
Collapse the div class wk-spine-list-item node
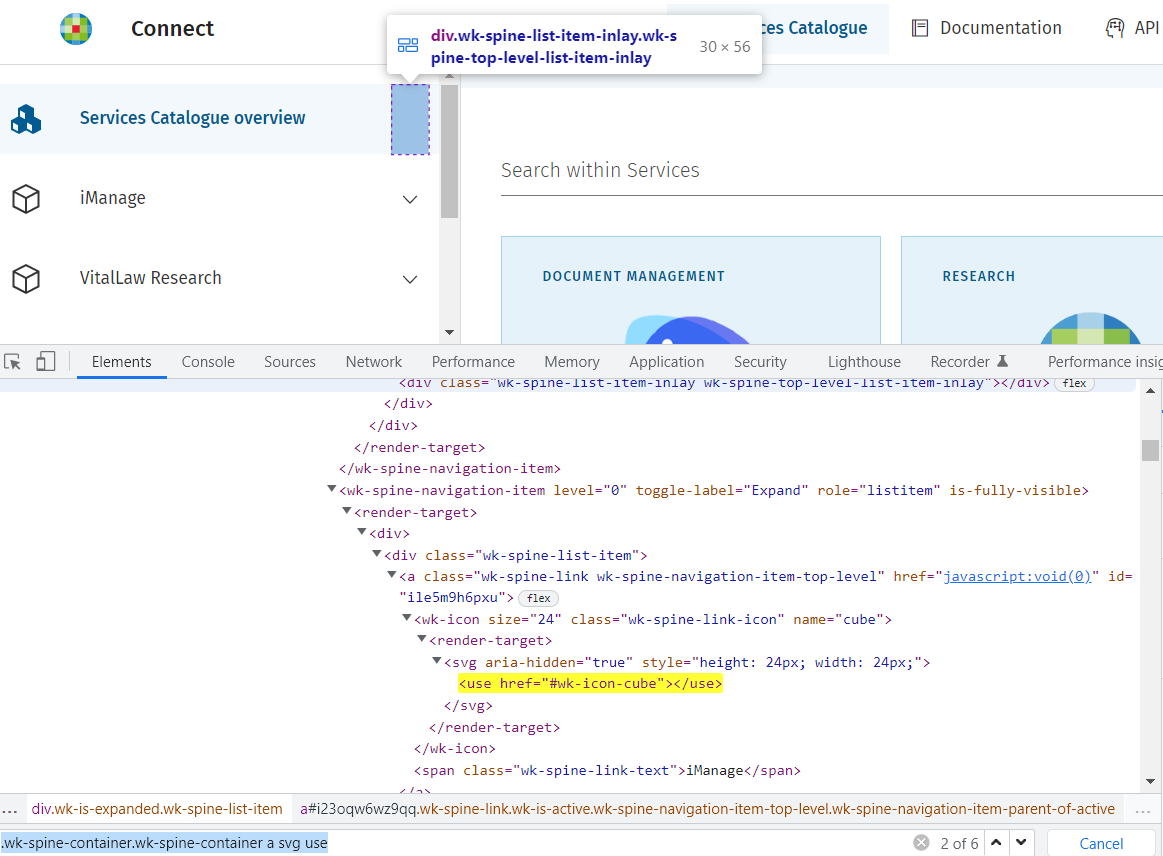tap(377, 554)
